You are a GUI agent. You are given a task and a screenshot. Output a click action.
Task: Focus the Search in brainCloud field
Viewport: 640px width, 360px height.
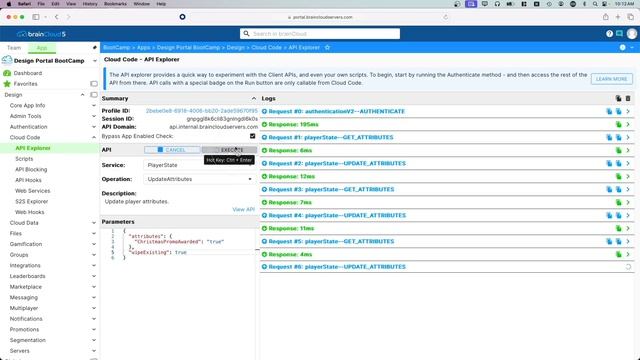[x=320, y=34]
